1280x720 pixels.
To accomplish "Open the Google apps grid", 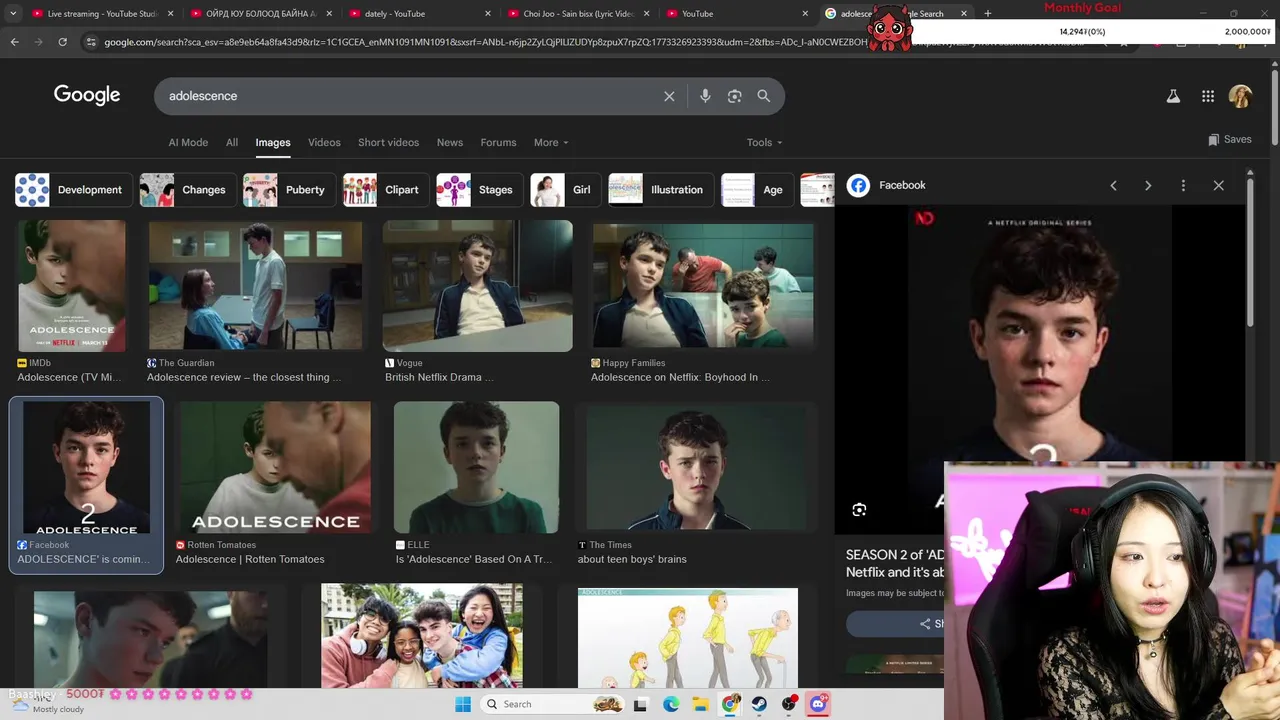I will 1208,96.
